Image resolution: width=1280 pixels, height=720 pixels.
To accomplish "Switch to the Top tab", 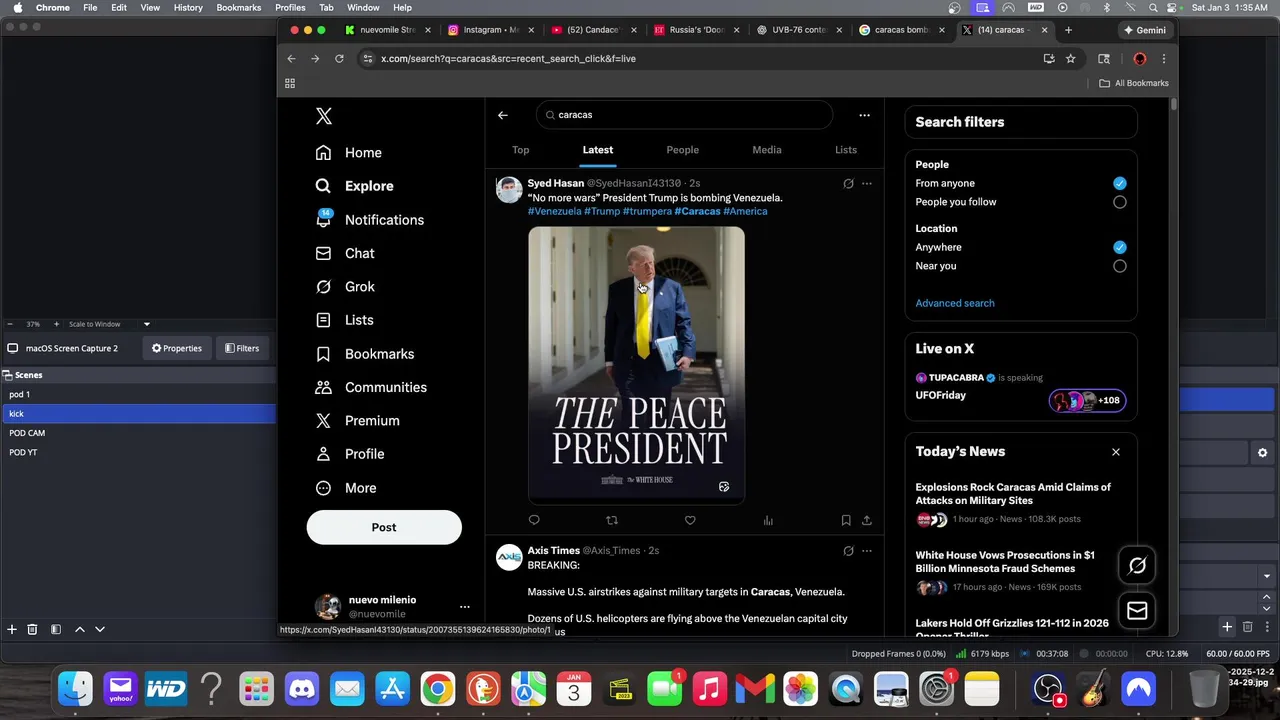I will (521, 150).
